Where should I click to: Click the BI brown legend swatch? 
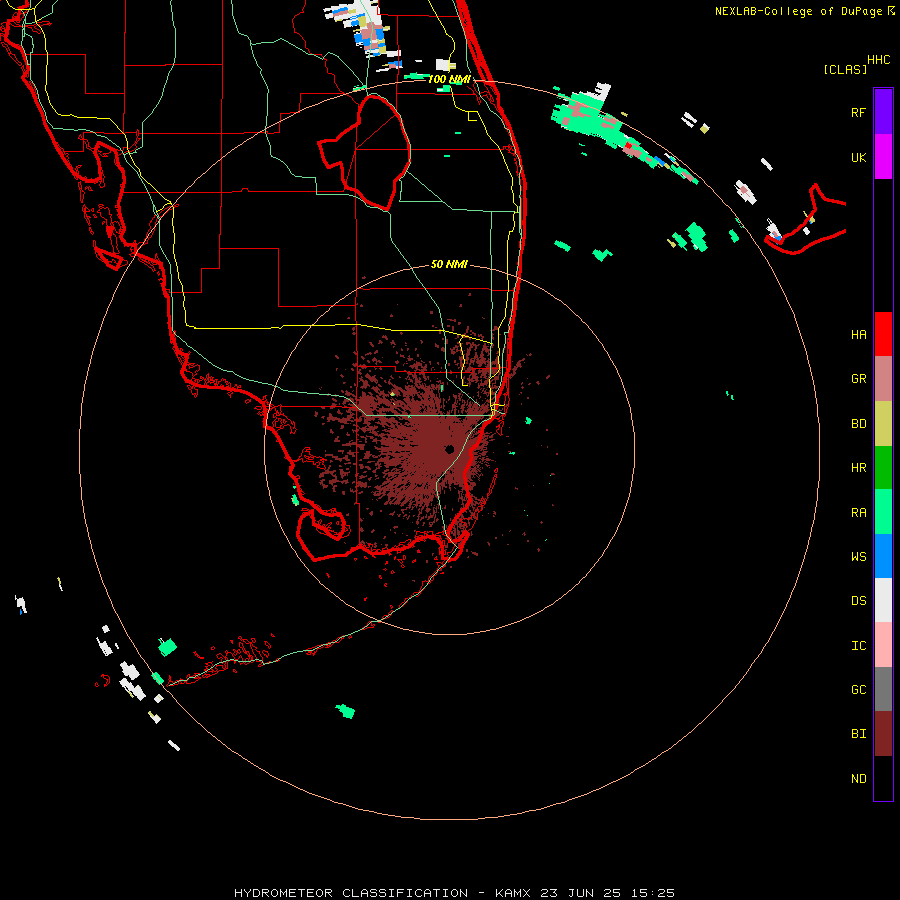tap(883, 734)
